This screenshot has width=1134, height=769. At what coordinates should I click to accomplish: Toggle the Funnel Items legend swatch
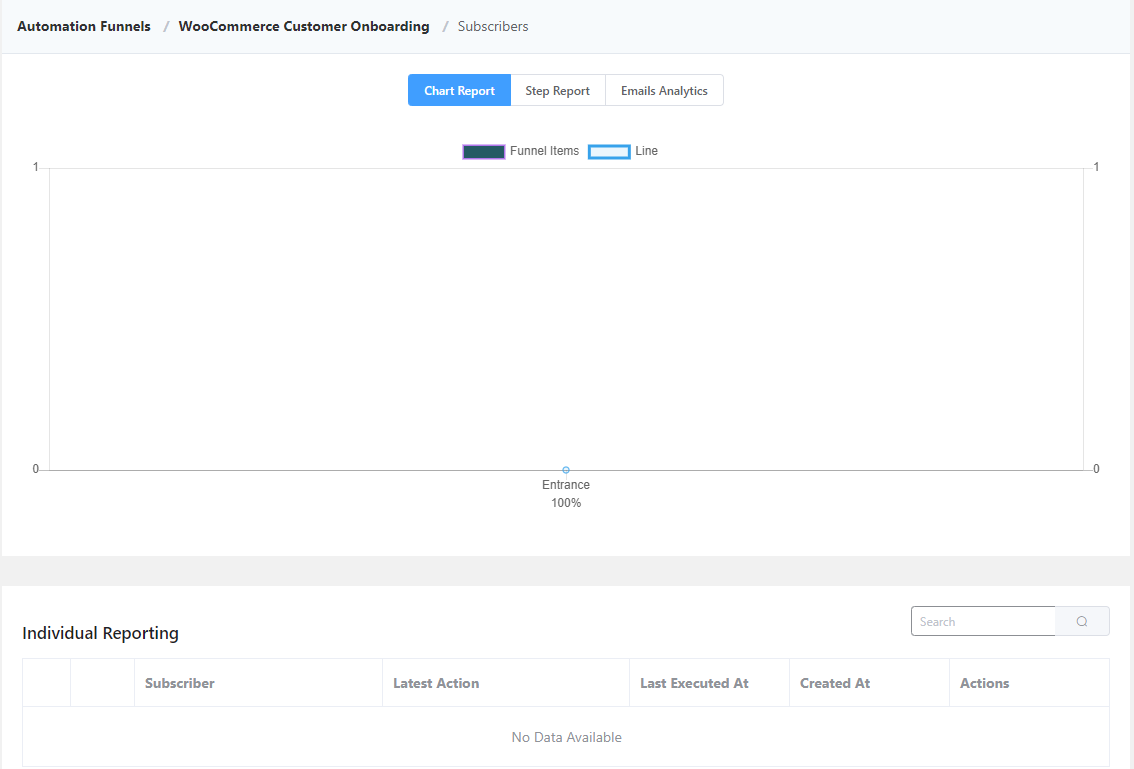click(x=484, y=151)
